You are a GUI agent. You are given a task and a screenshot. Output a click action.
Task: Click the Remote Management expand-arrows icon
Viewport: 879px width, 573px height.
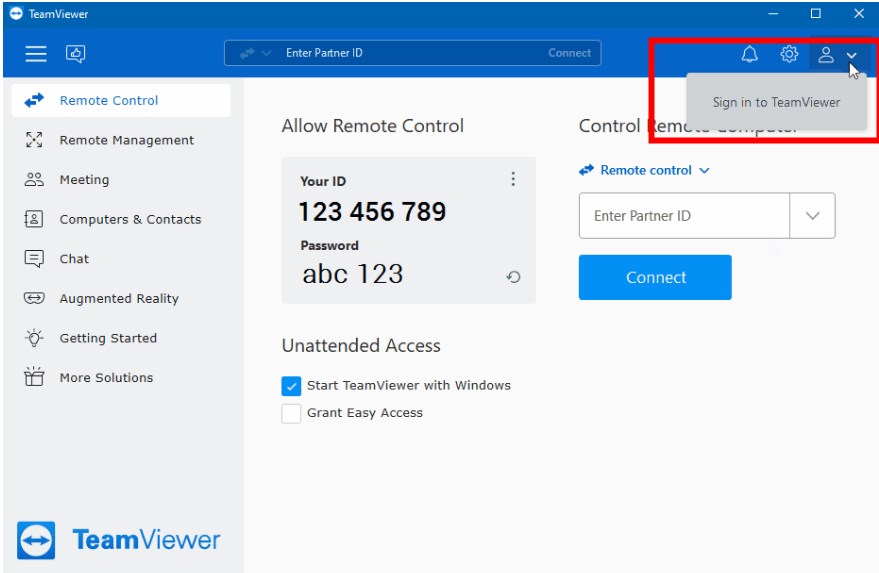pos(34,140)
